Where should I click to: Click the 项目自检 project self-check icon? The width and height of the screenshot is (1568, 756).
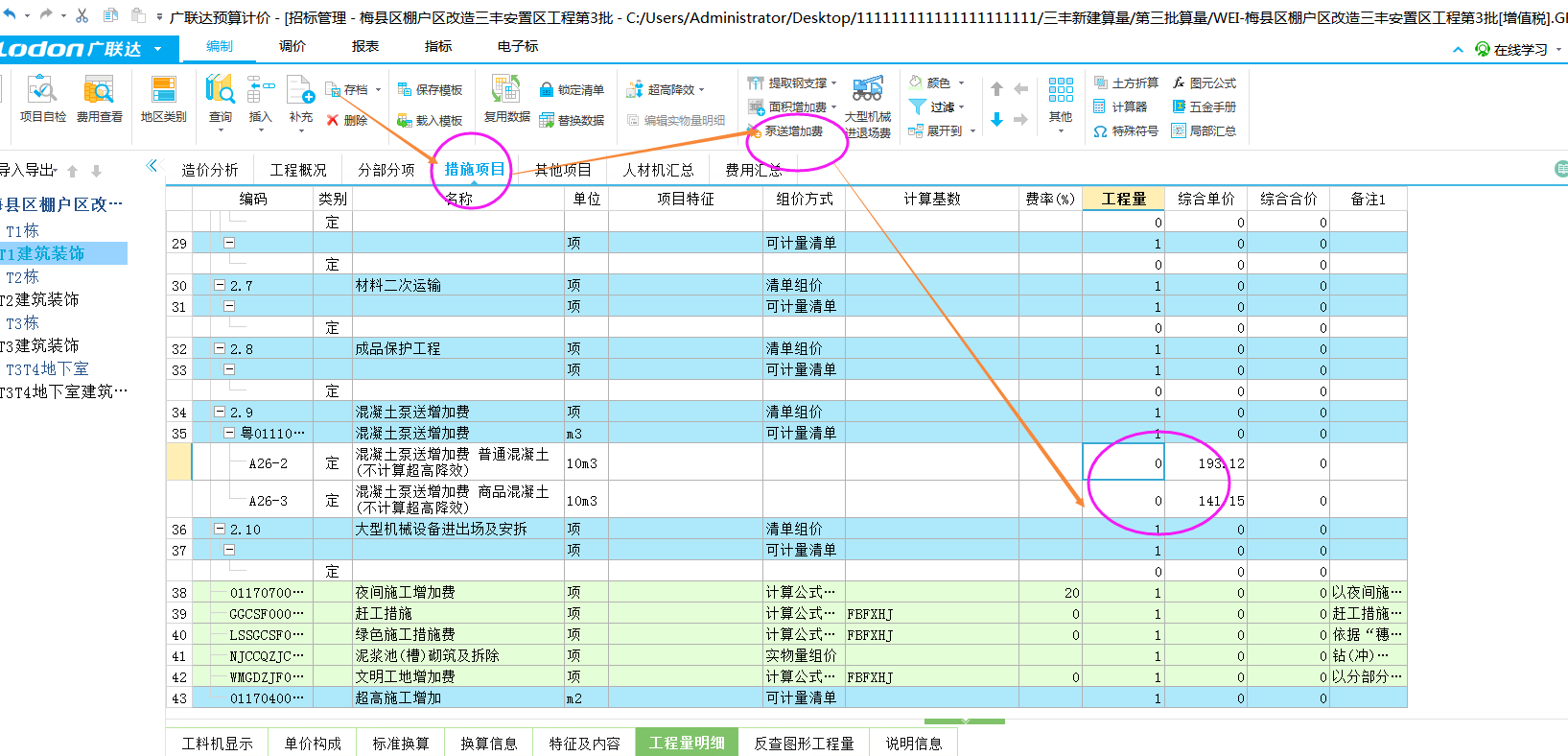[x=42, y=91]
